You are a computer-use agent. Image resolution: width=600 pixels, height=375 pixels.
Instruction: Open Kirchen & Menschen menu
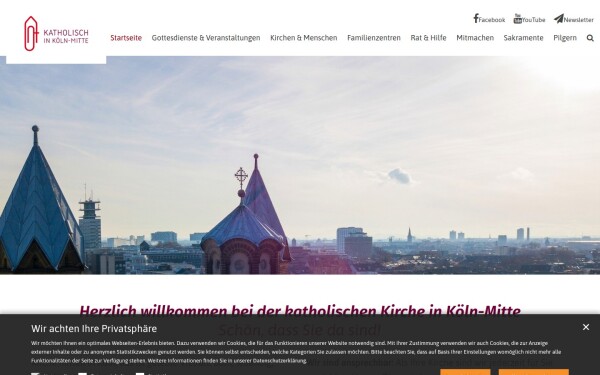(x=303, y=38)
